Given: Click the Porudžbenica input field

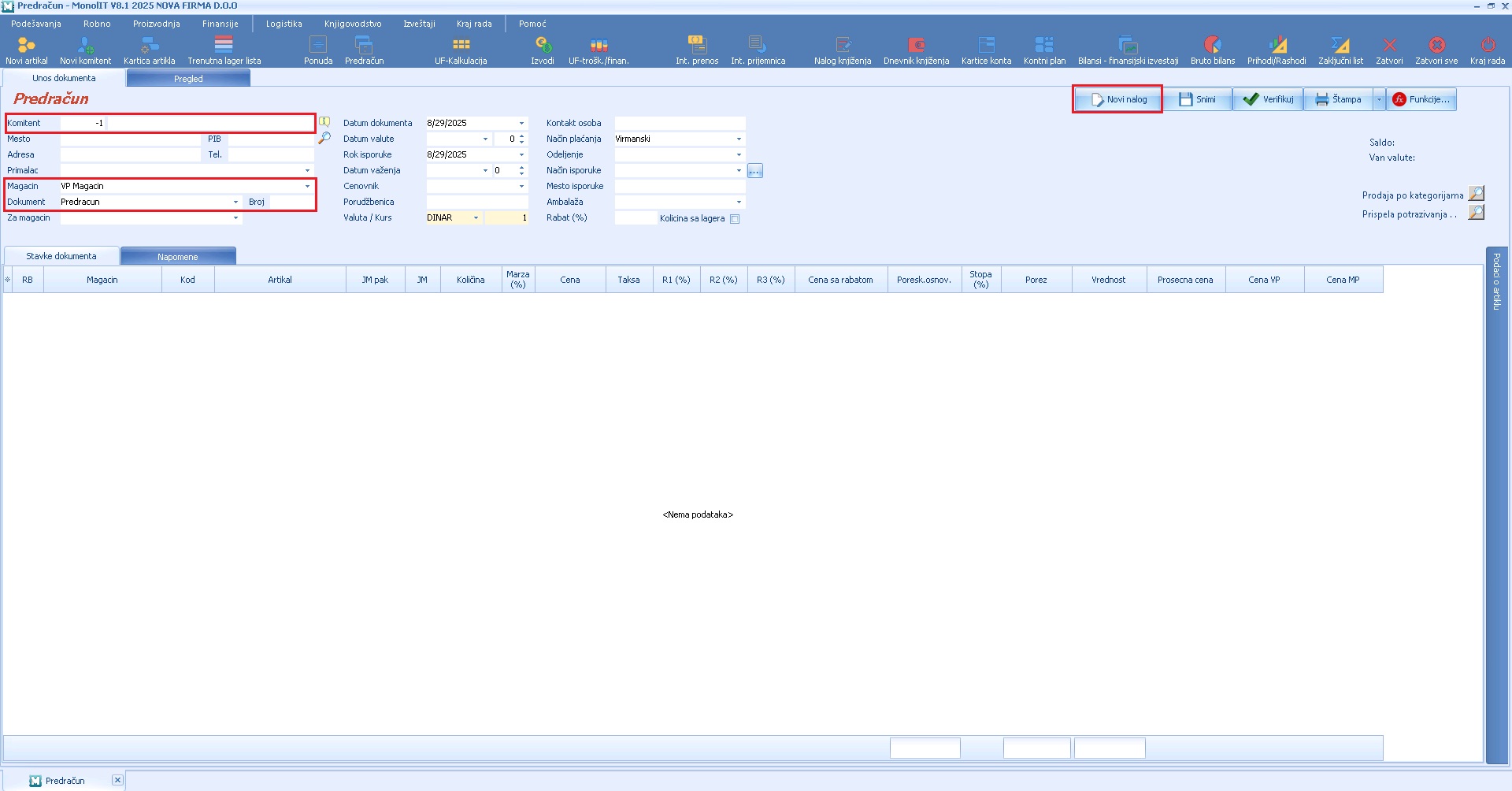Looking at the screenshot, I should click(477, 202).
